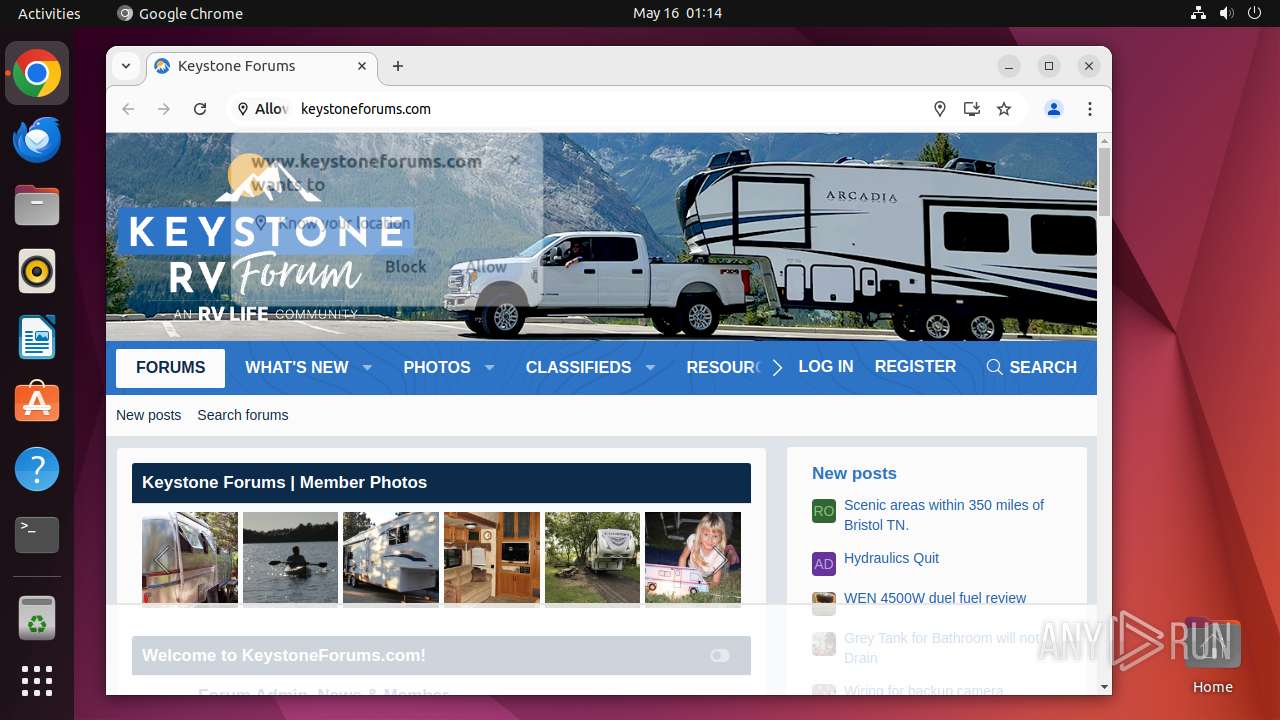Open the power tray icon
Image resolution: width=1280 pixels, height=720 pixels.
(1255, 13)
